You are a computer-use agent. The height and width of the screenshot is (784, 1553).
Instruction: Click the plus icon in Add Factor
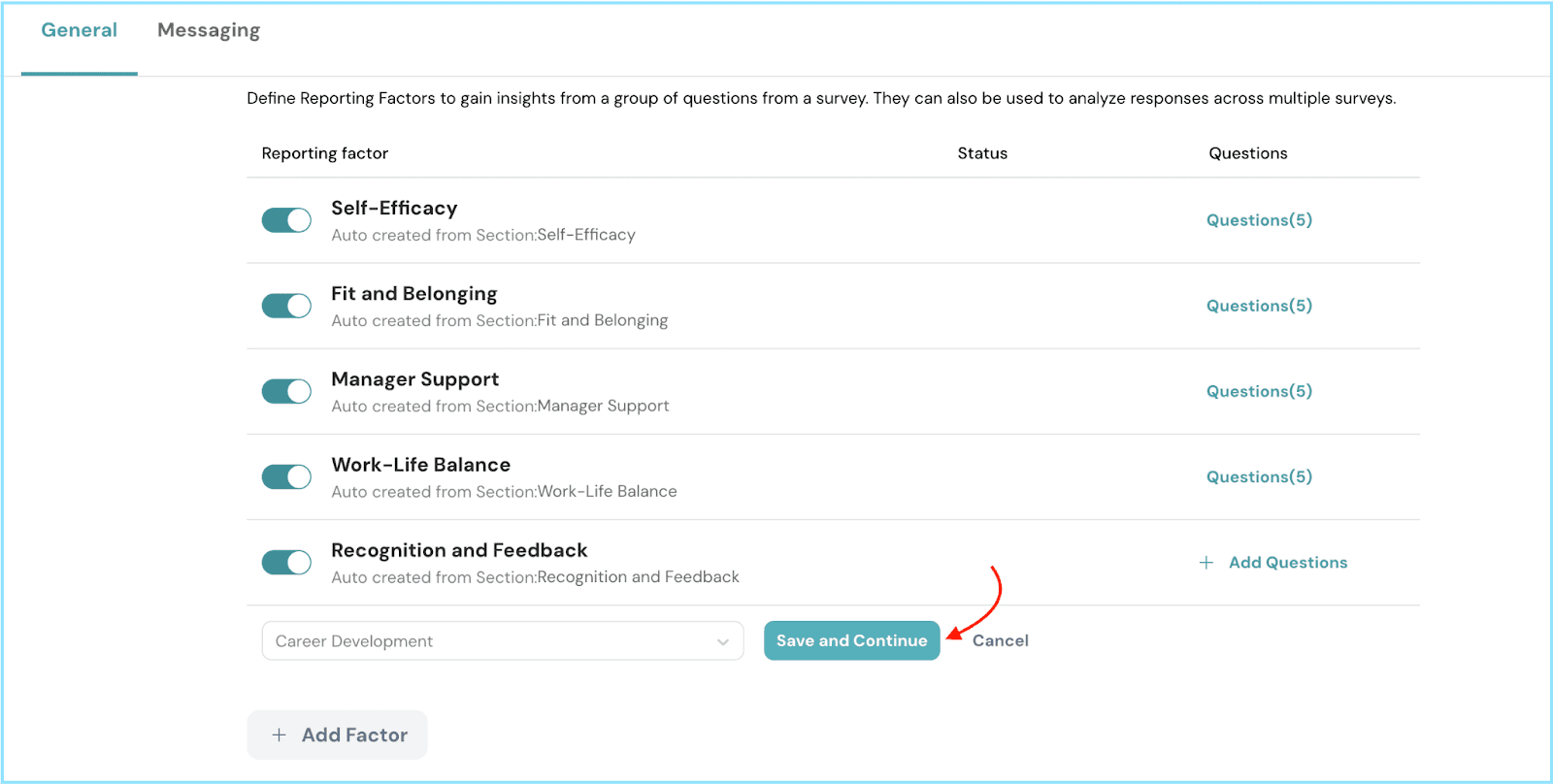(x=279, y=735)
